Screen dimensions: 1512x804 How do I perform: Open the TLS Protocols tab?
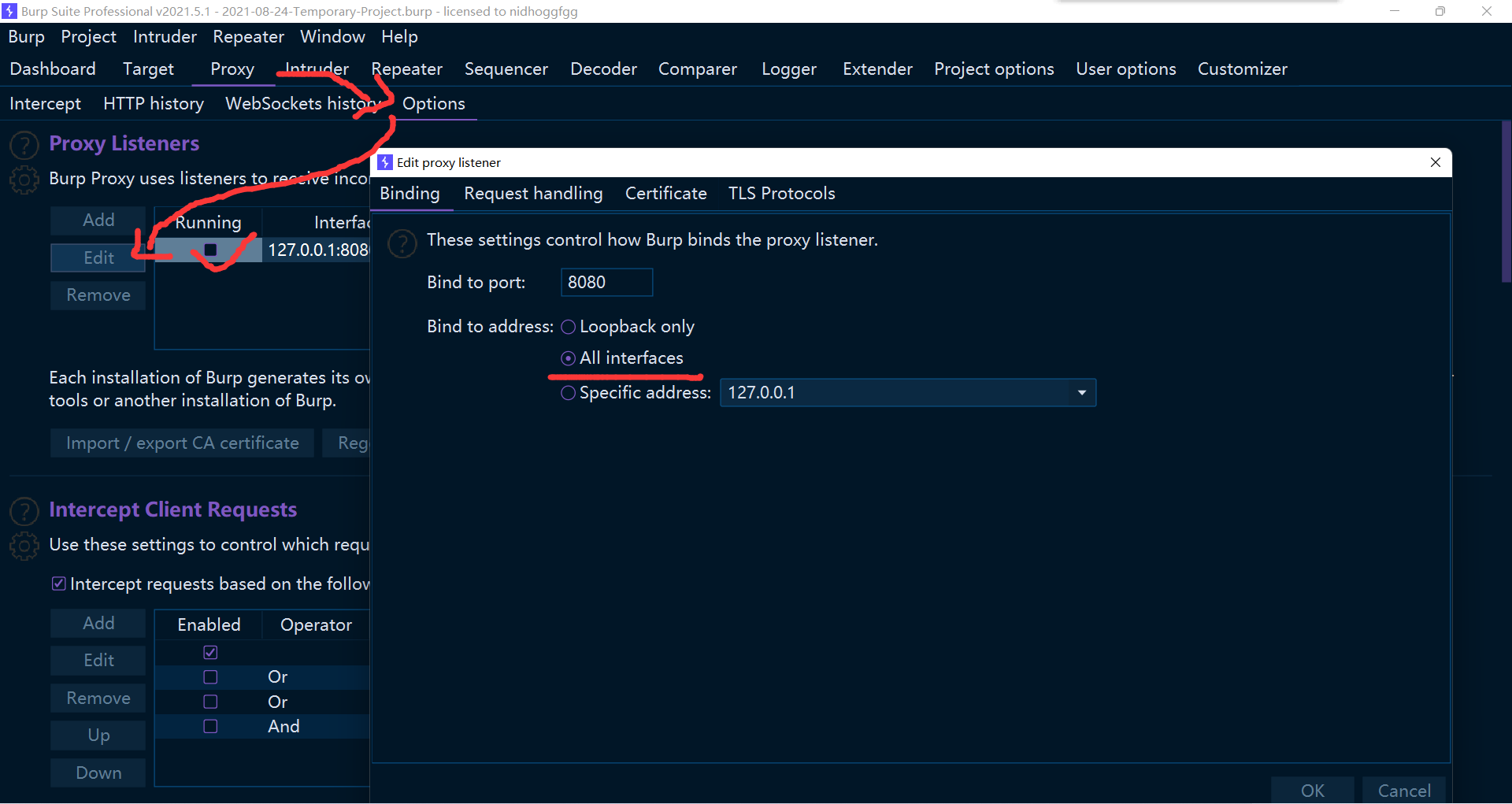tap(781, 194)
